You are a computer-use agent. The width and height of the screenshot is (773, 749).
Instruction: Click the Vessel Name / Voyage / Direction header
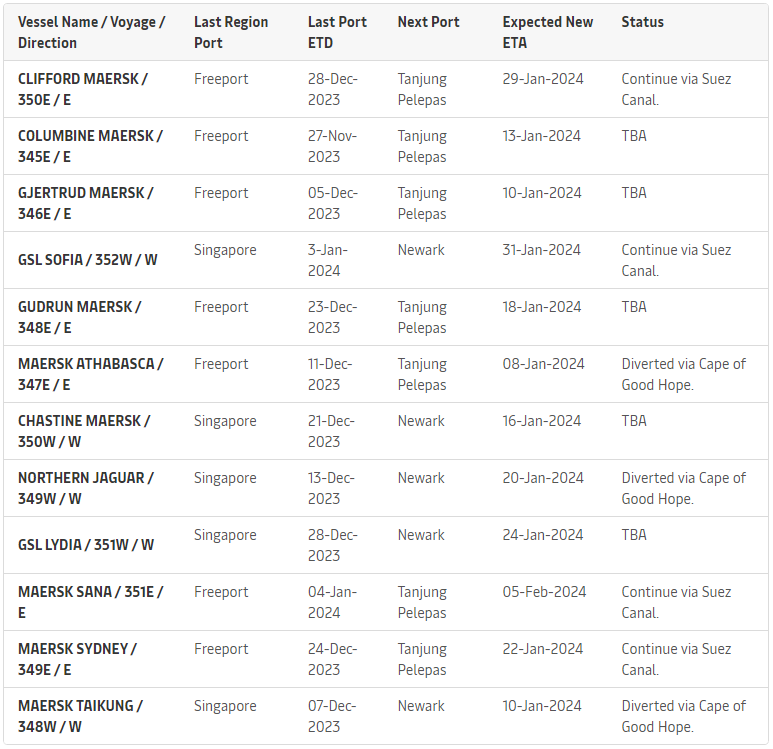[x=91, y=33]
